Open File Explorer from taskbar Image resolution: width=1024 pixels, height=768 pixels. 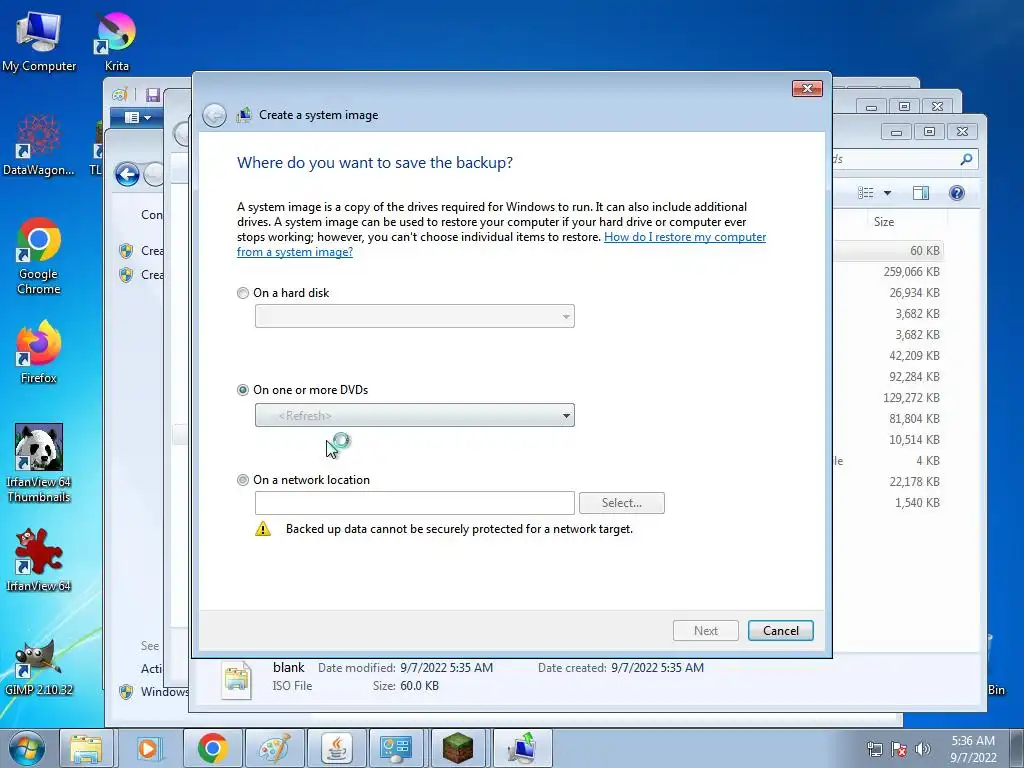[86, 748]
